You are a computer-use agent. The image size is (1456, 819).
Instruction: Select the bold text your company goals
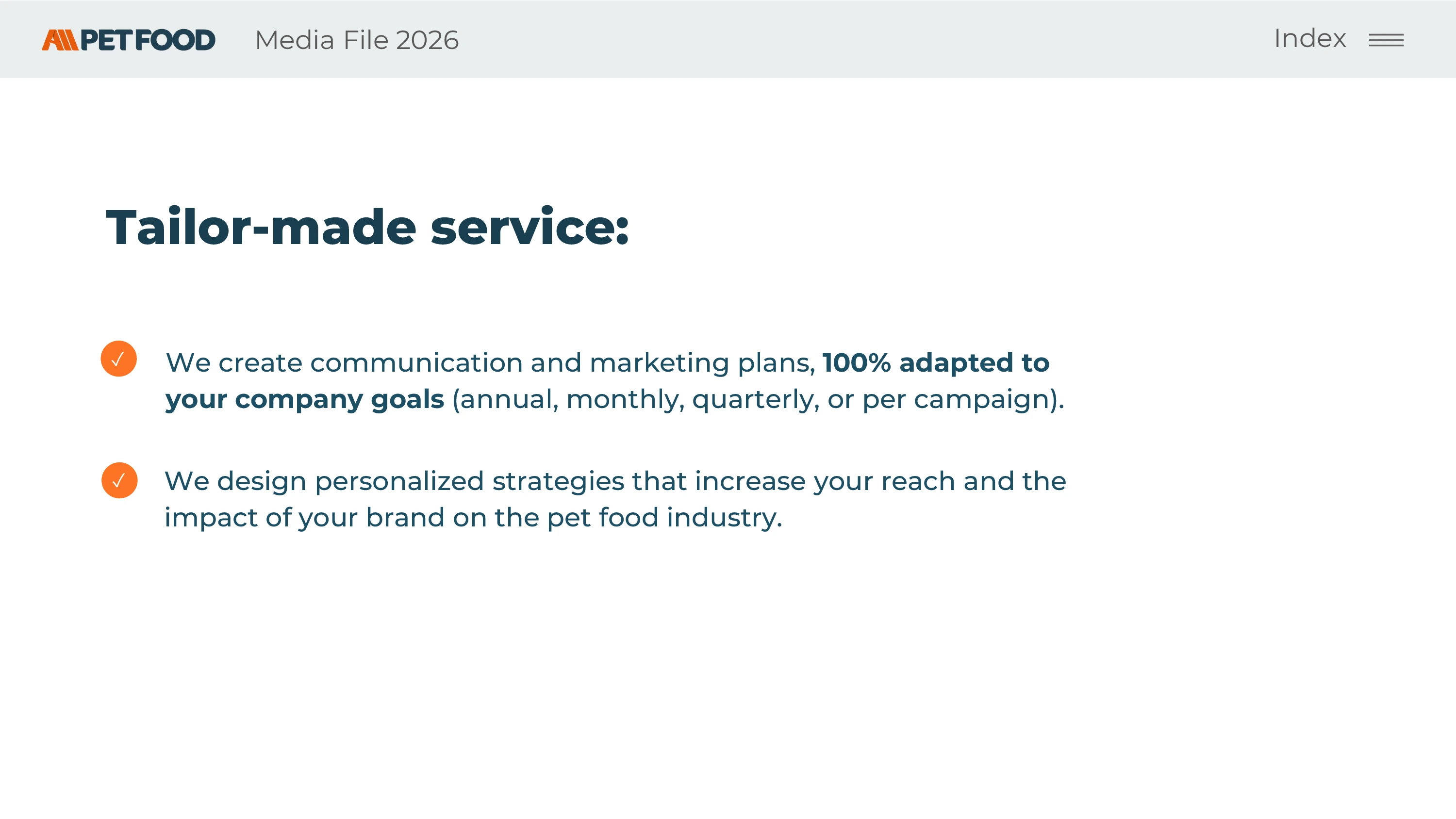305,399
